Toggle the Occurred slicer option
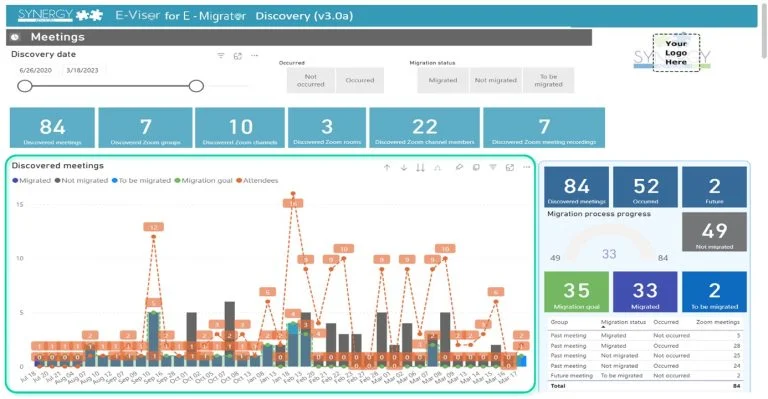 pos(360,80)
